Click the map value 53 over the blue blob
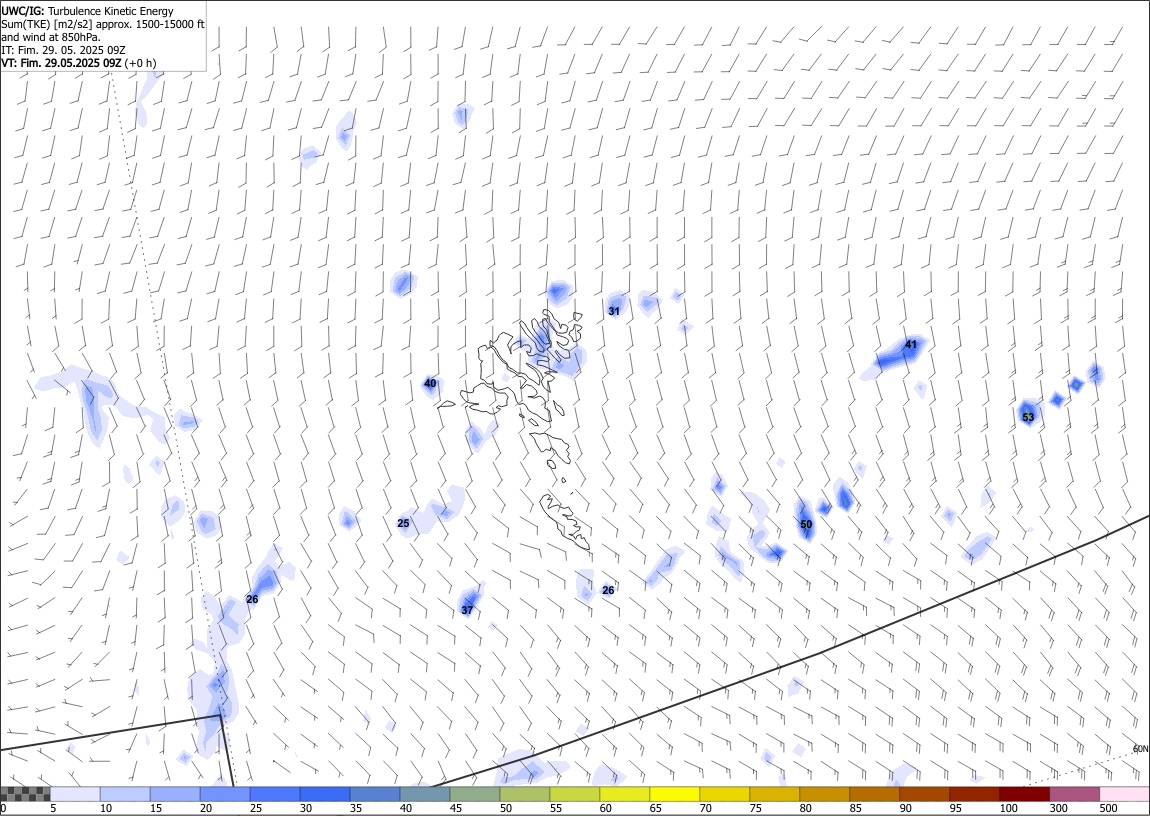This screenshot has height=816, width=1150. (1028, 418)
